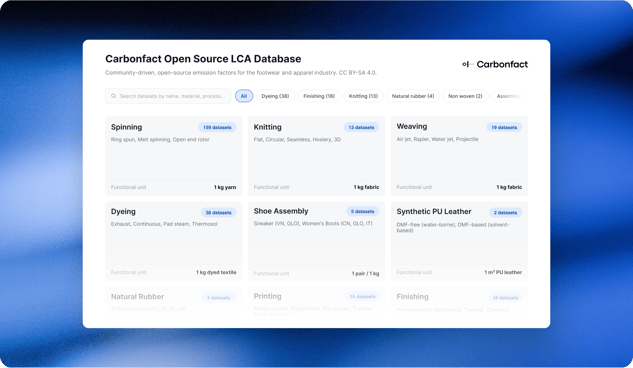
Task: Open the Knitting card title
Action: pos(268,127)
